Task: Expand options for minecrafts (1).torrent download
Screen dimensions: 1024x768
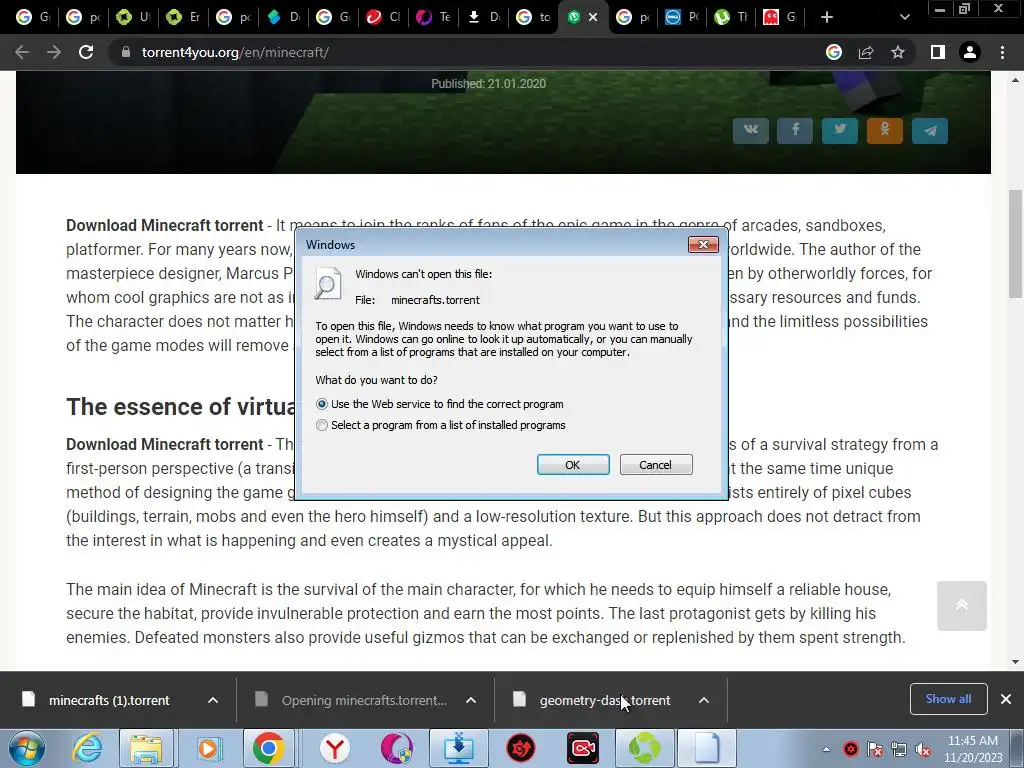Action: (x=213, y=700)
